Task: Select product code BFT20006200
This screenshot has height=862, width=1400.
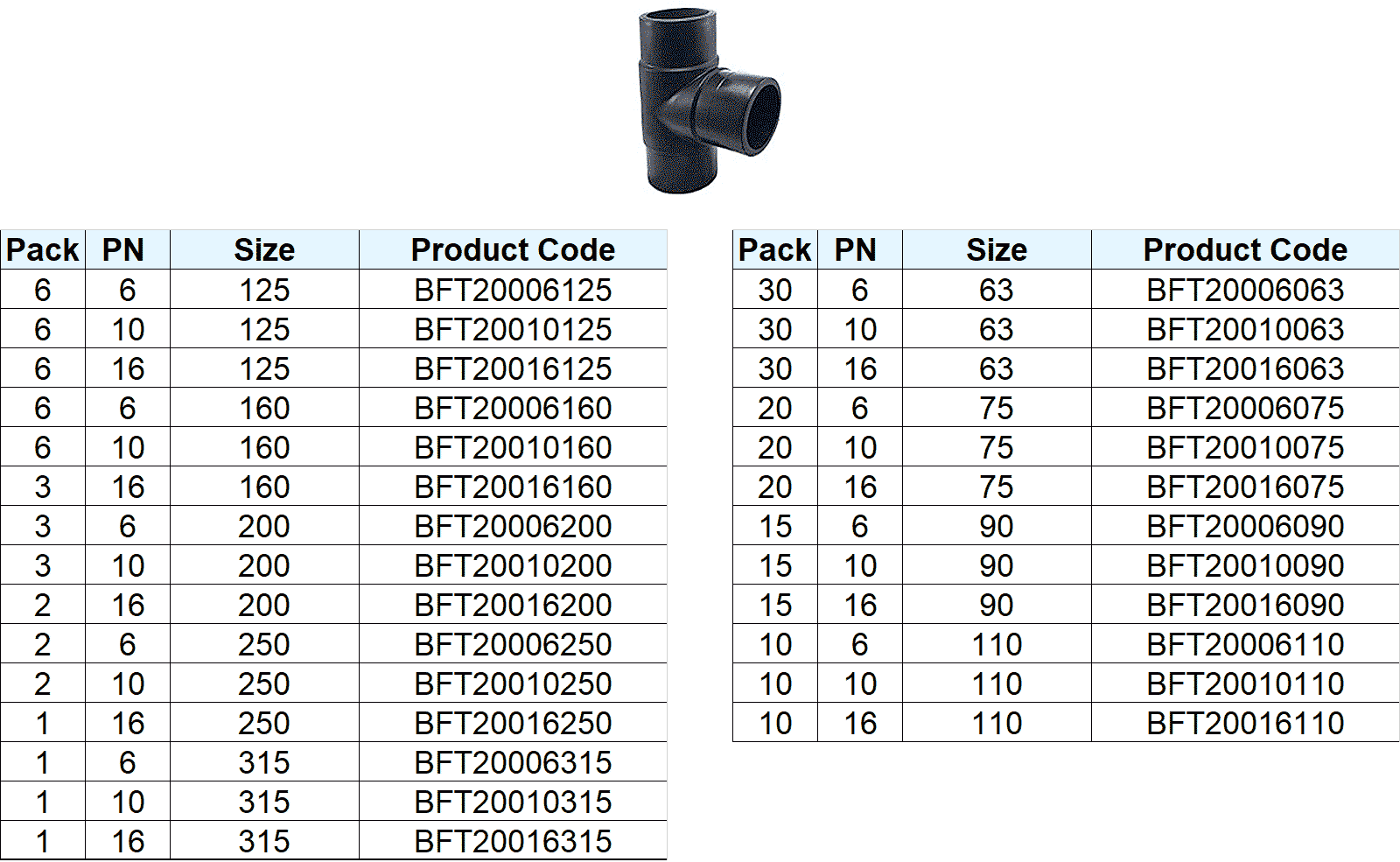Action: [x=513, y=526]
